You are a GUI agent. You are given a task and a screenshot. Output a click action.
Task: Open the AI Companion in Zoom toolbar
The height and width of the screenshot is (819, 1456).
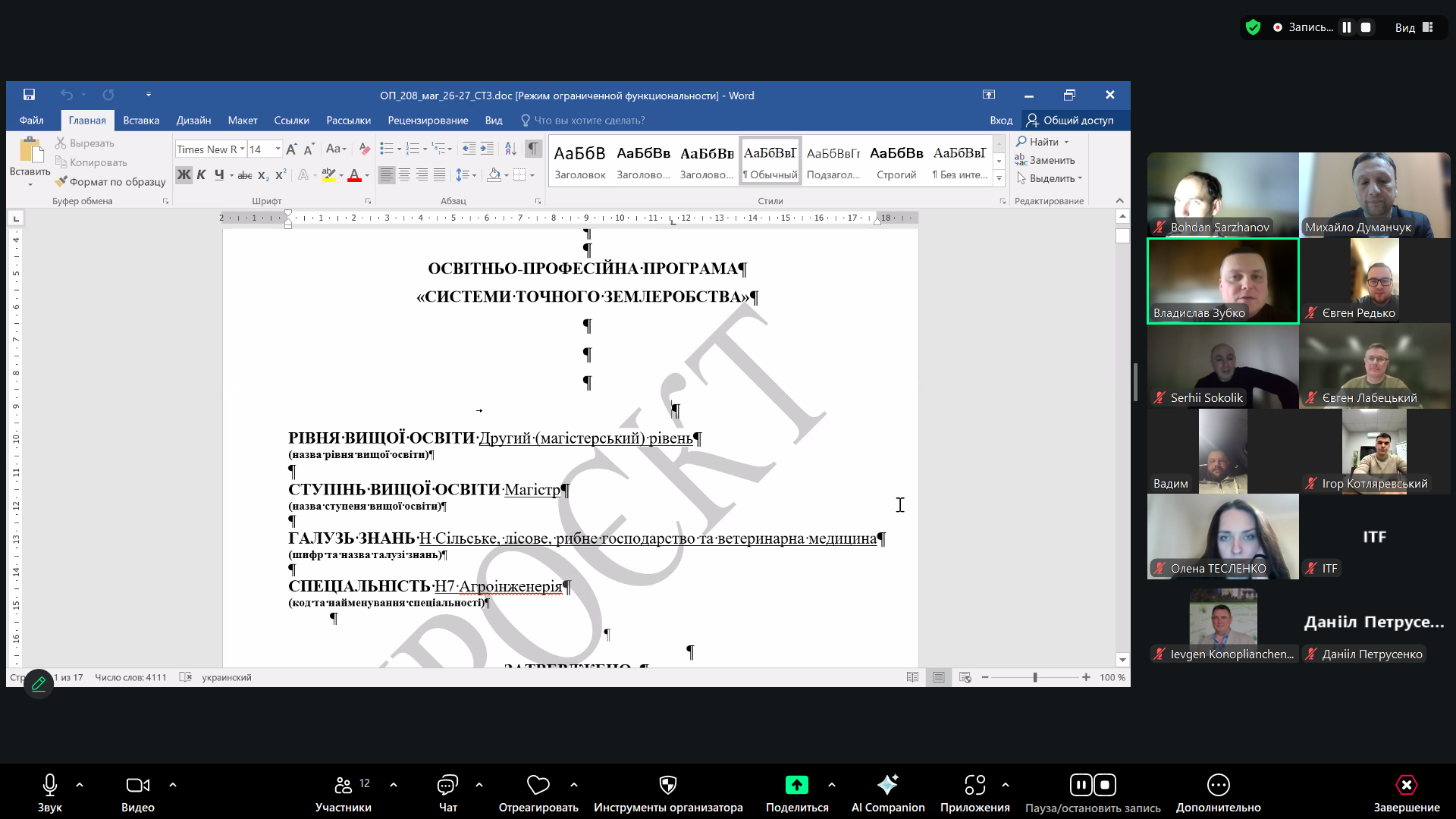click(x=887, y=785)
